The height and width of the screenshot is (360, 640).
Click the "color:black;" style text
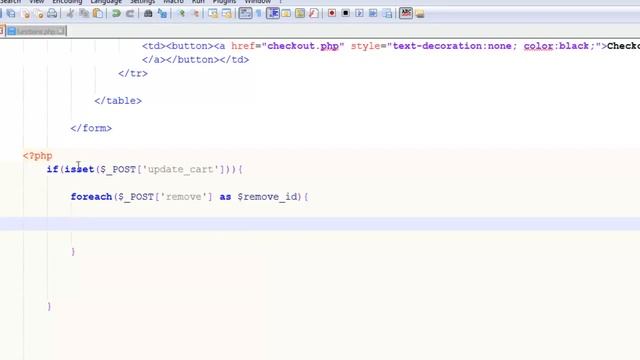click(x=560, y=46)
